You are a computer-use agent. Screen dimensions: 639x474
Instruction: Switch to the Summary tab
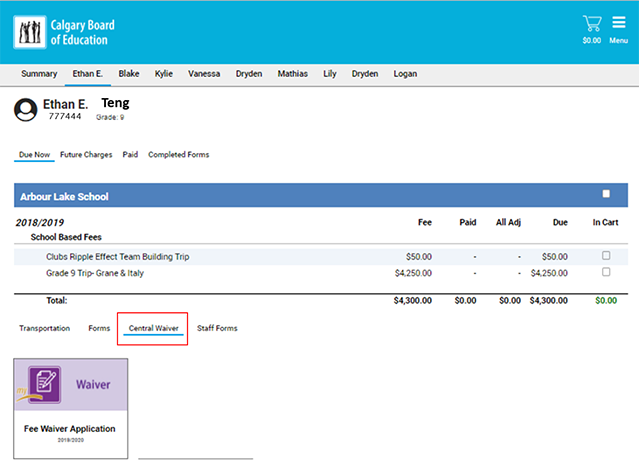(x=39, y=74)
